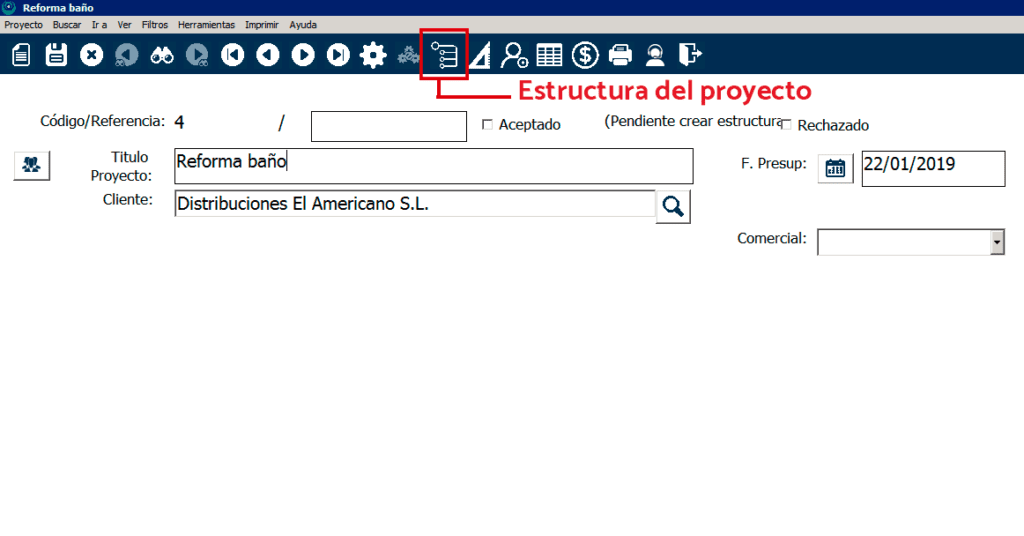Expand the Comercial dropdown
The image size is (1024, 536).
pos(996,242)
